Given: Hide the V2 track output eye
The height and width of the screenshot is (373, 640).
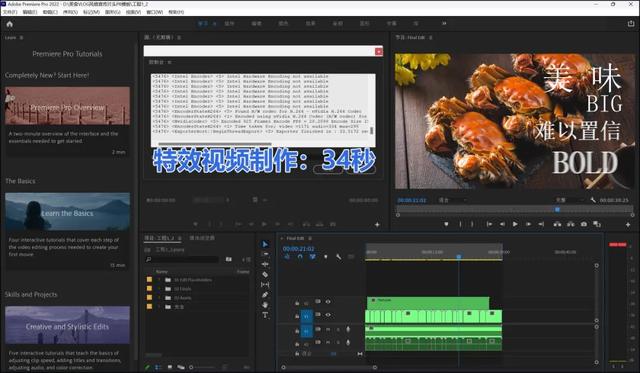Looking at the screenshot, I should pyautogui.click(x=328, y=302).
